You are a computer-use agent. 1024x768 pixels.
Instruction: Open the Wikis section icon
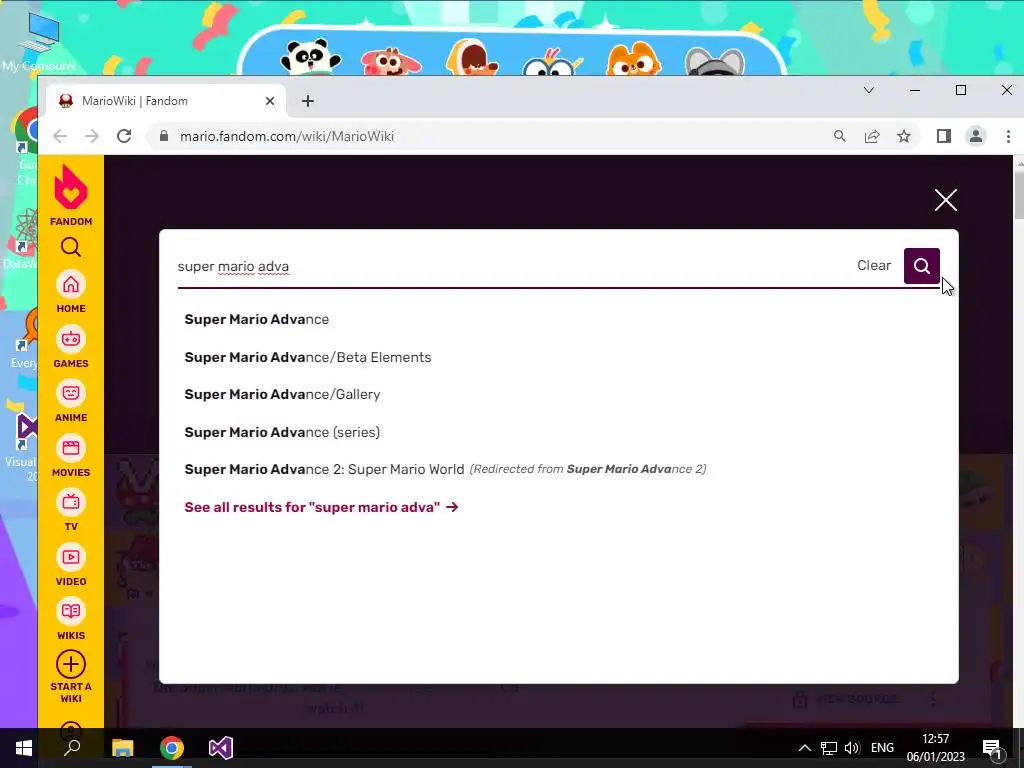click(71, 611)
